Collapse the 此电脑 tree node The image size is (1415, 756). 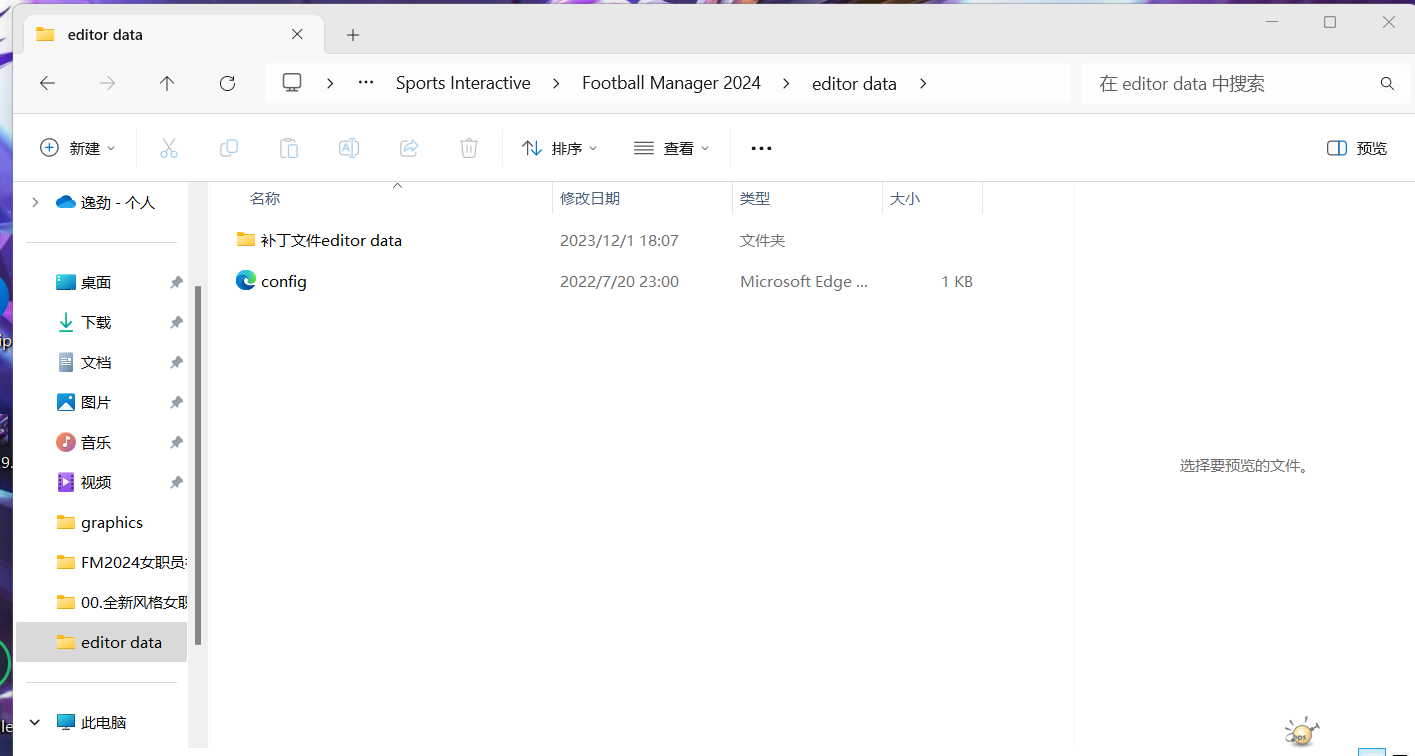(35, 722)
